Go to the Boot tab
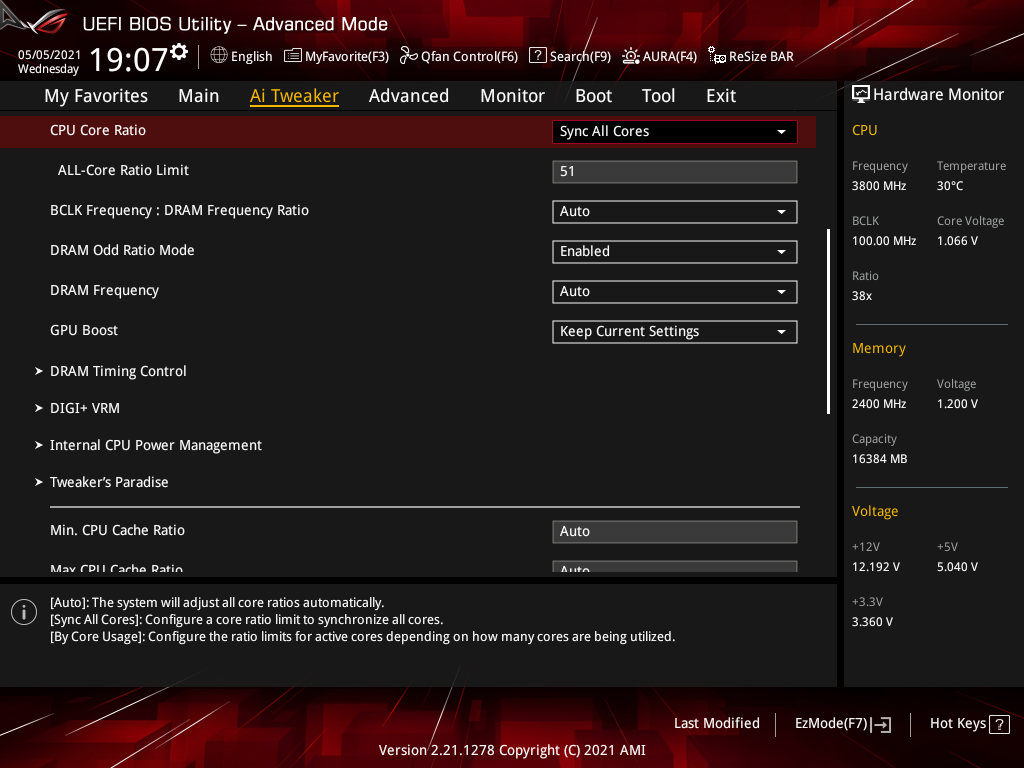Screen dimensions: 1024x768 (594, 96)
